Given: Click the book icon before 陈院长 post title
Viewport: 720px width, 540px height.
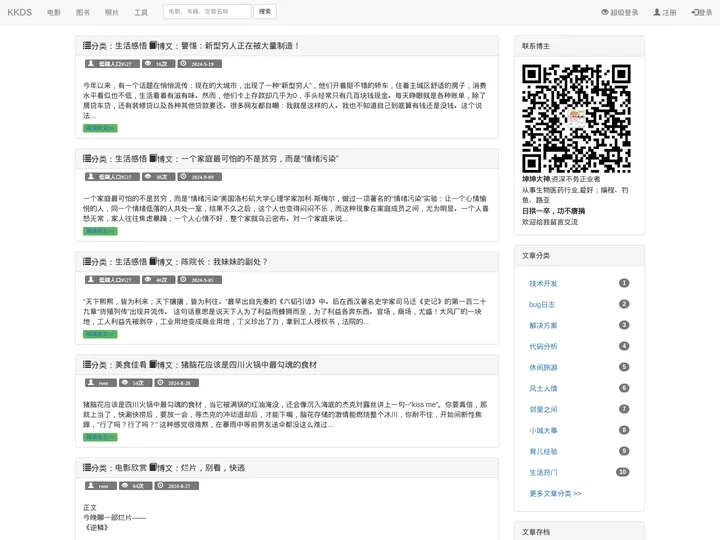Looking at the screenshot, I should [153, 261].
